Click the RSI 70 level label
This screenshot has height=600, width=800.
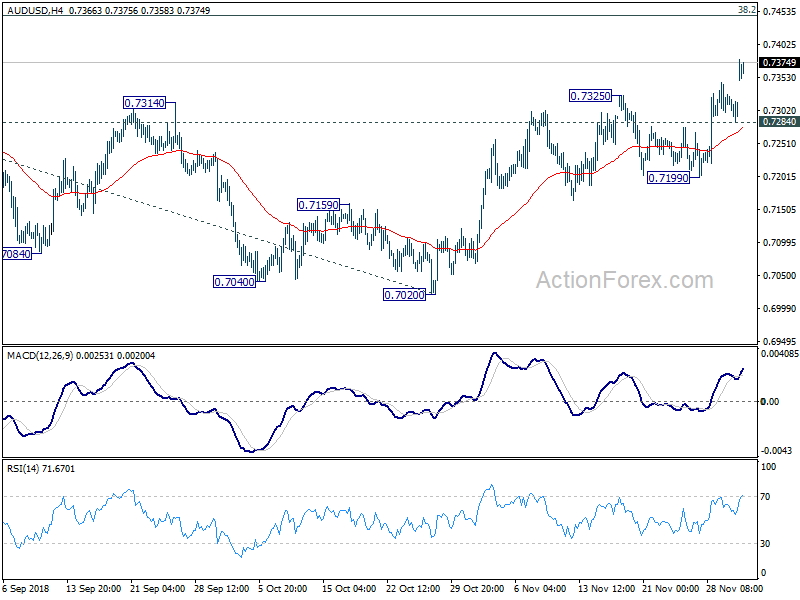(765, 496)
